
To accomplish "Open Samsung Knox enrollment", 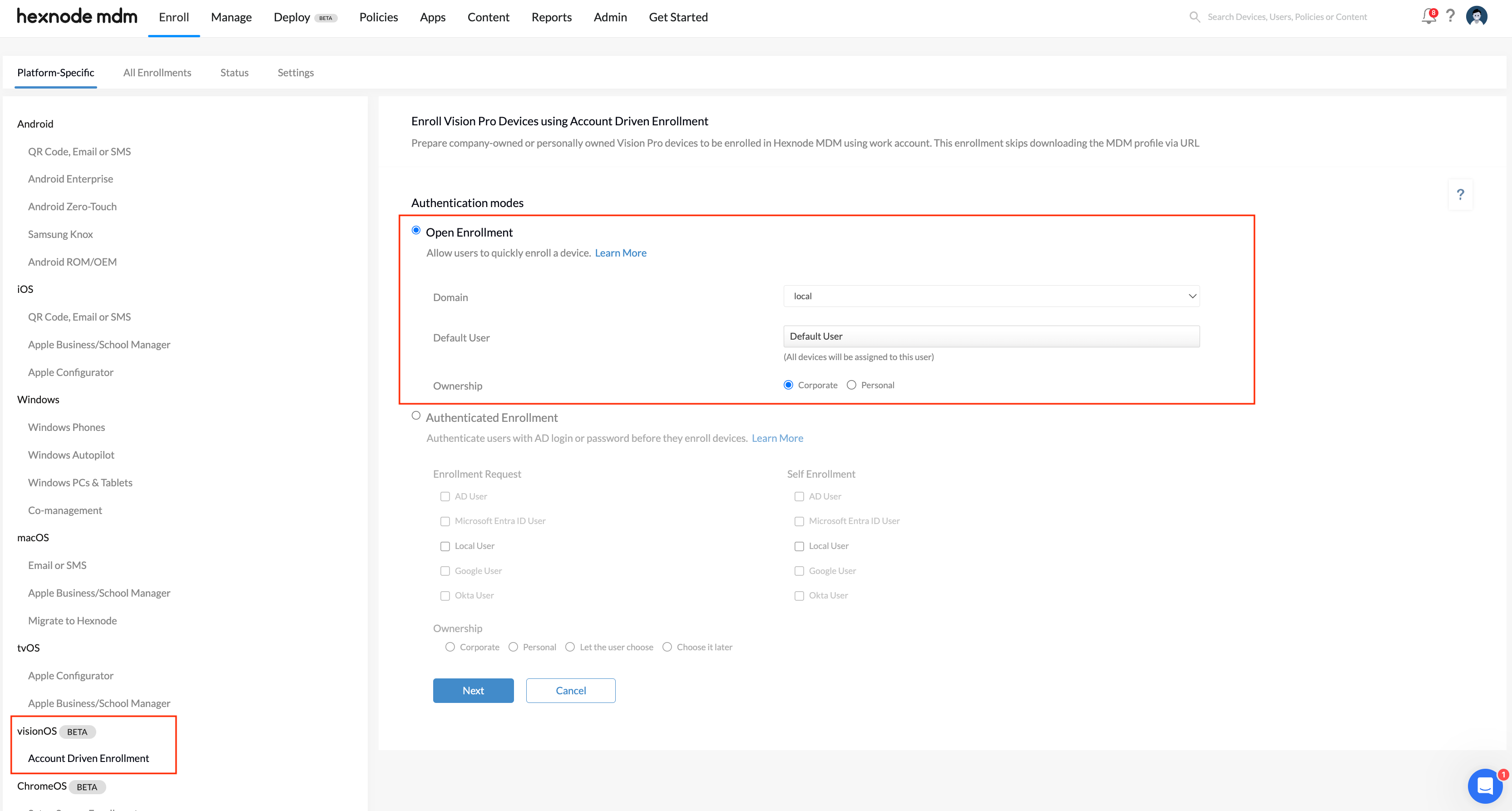I will (60, 234).
